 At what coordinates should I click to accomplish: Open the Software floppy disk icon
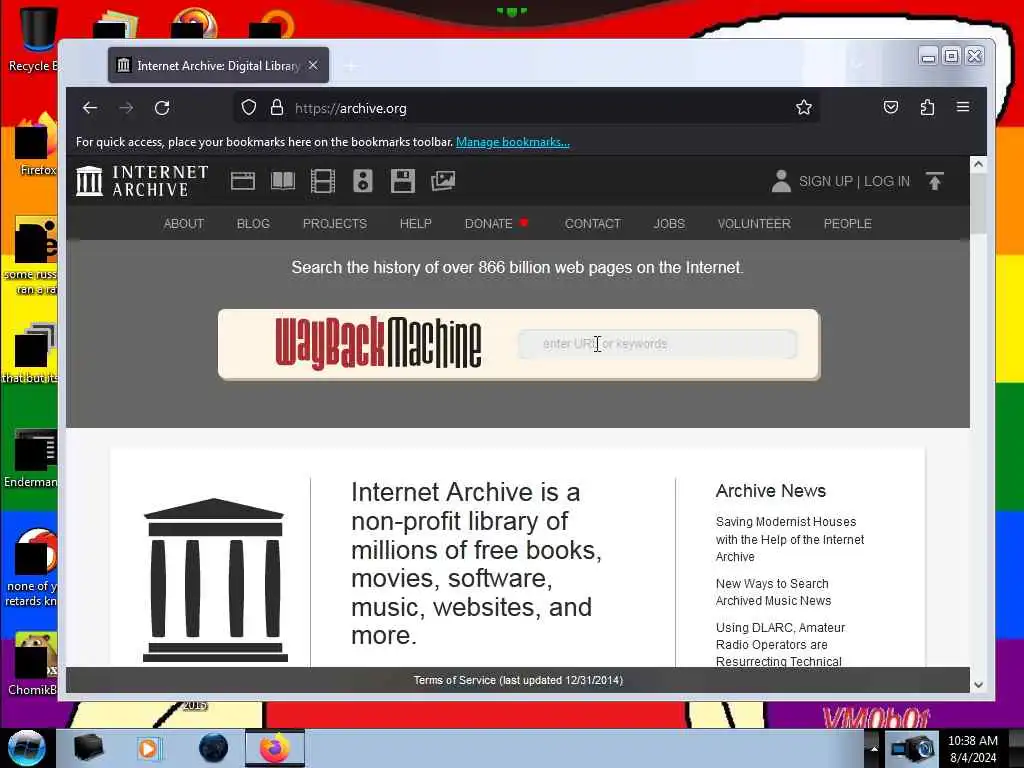click(403, 181)
